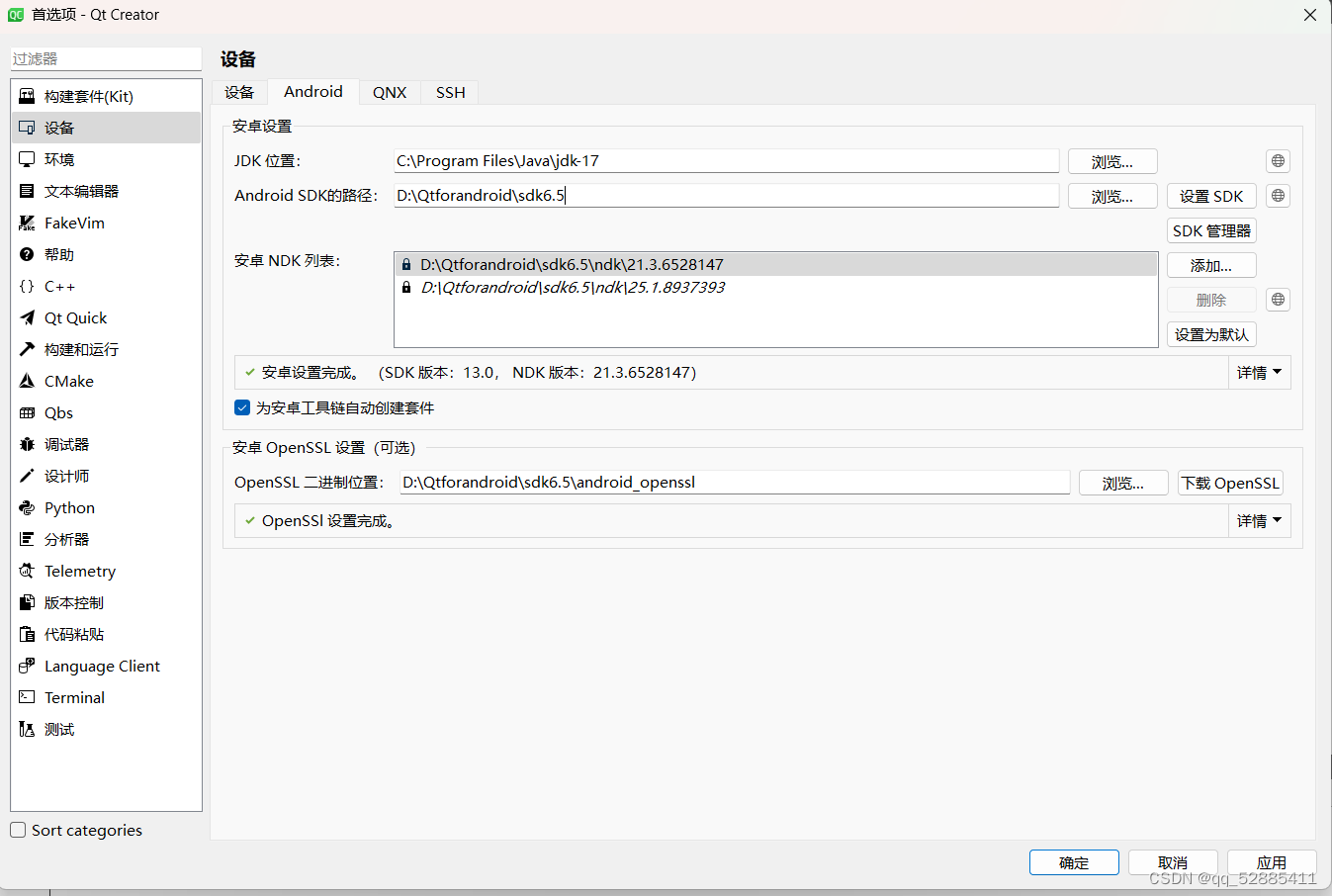Select the 版本控制 icon

coord(27,602)
